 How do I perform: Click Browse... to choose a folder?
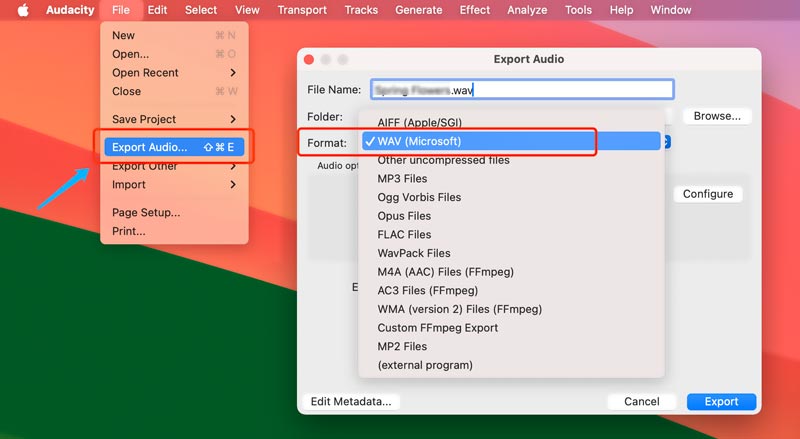tap(717, 116)
